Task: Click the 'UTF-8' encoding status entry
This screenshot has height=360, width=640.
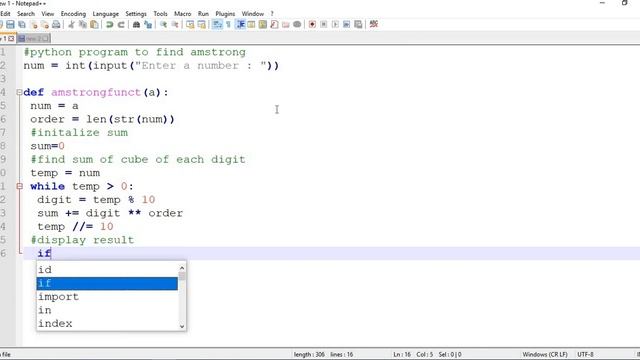Action: [585, 354]
